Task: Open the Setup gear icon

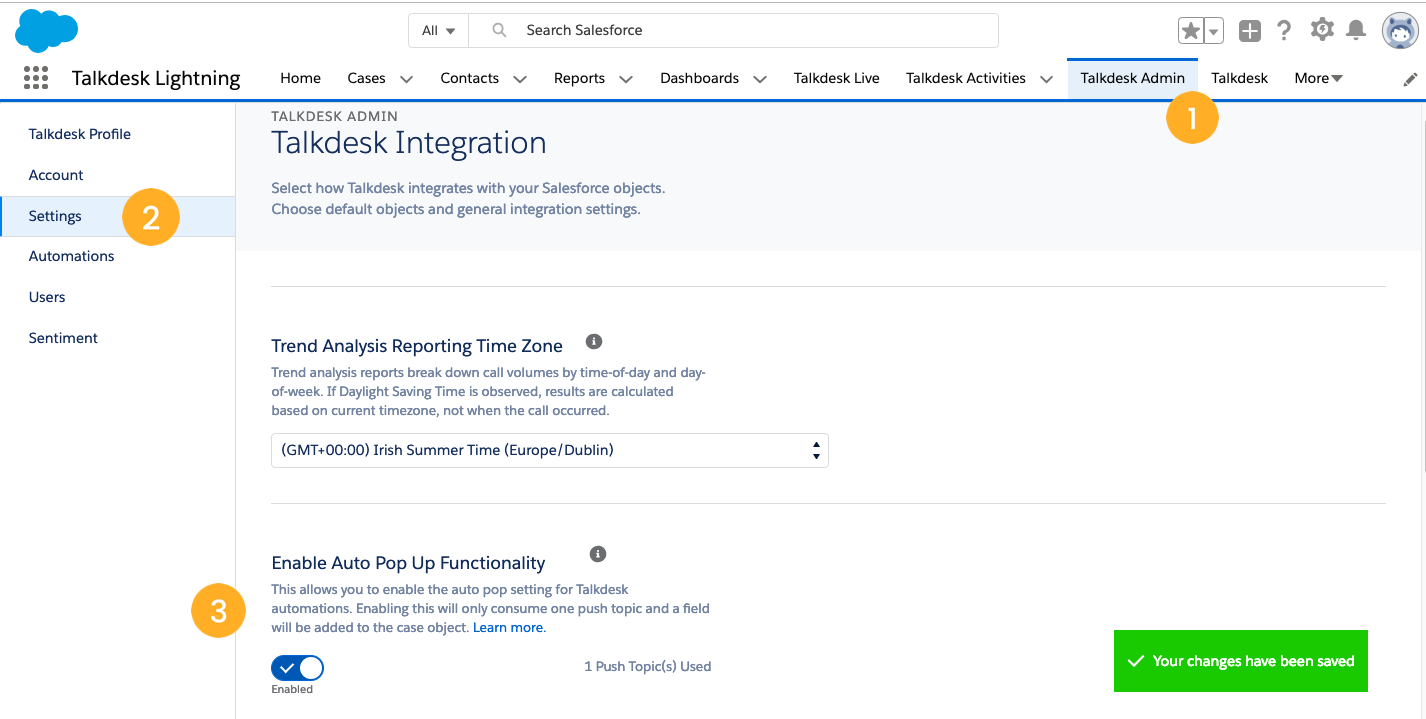Action: tap(1322, 30)
